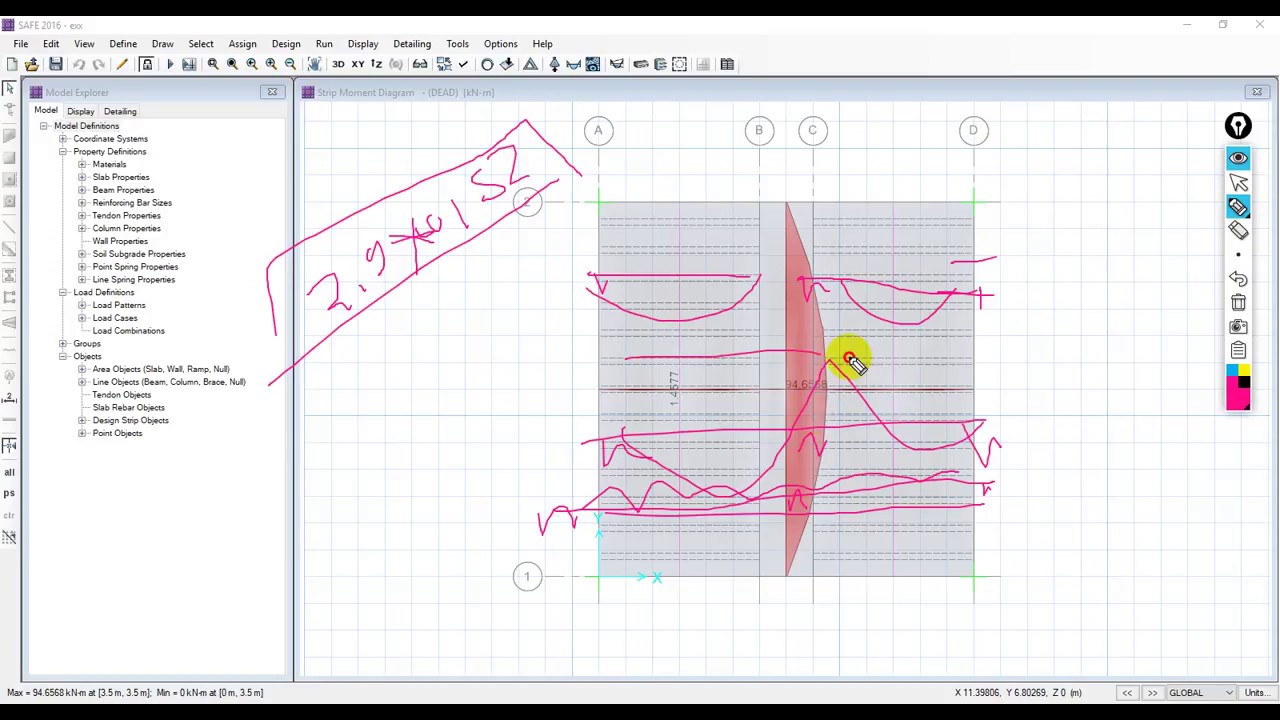Click the Save floppy disk icon
This screenshot has height=720, width=1280.
[x=56, y=64]
